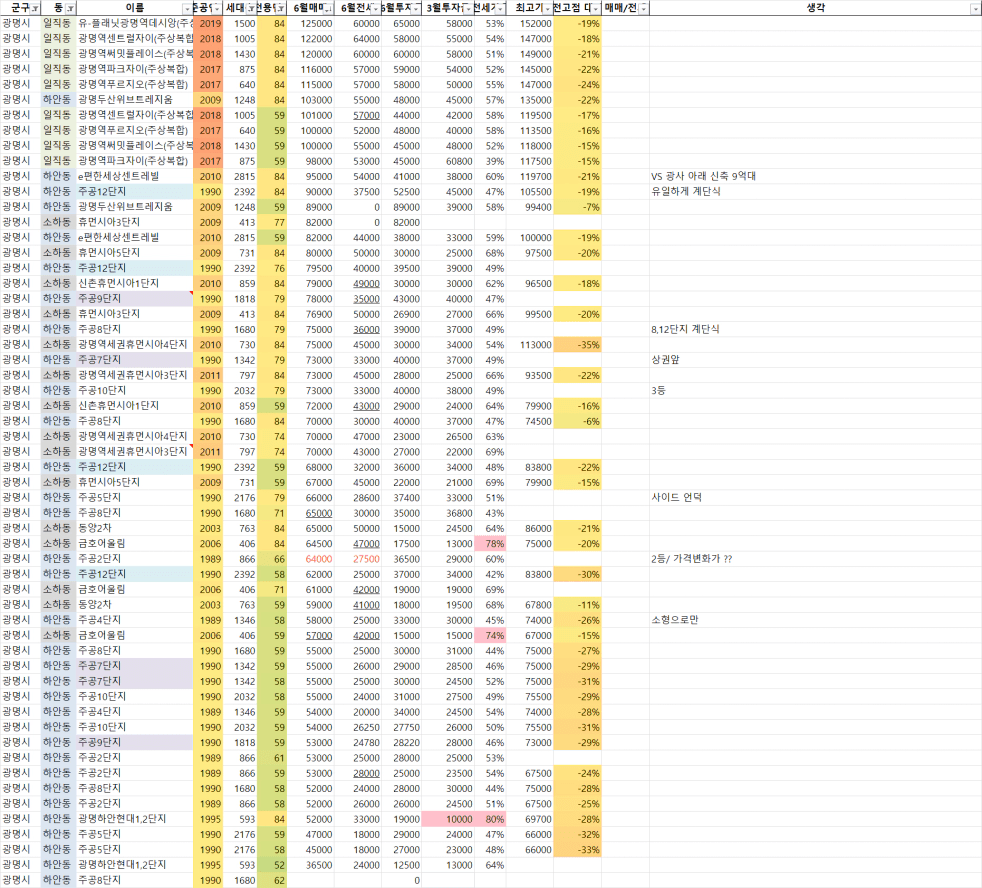Click the pink 74% ratio cell
This screenshot has width=982, height=888.
pos(490,636)
